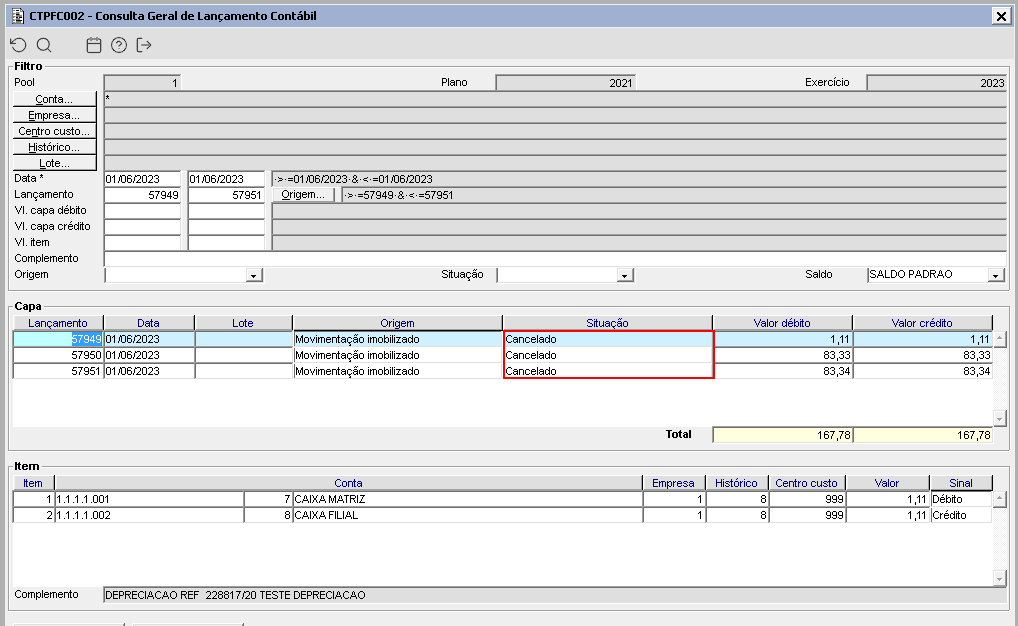Click the Histórico column header

coord(736,482)
